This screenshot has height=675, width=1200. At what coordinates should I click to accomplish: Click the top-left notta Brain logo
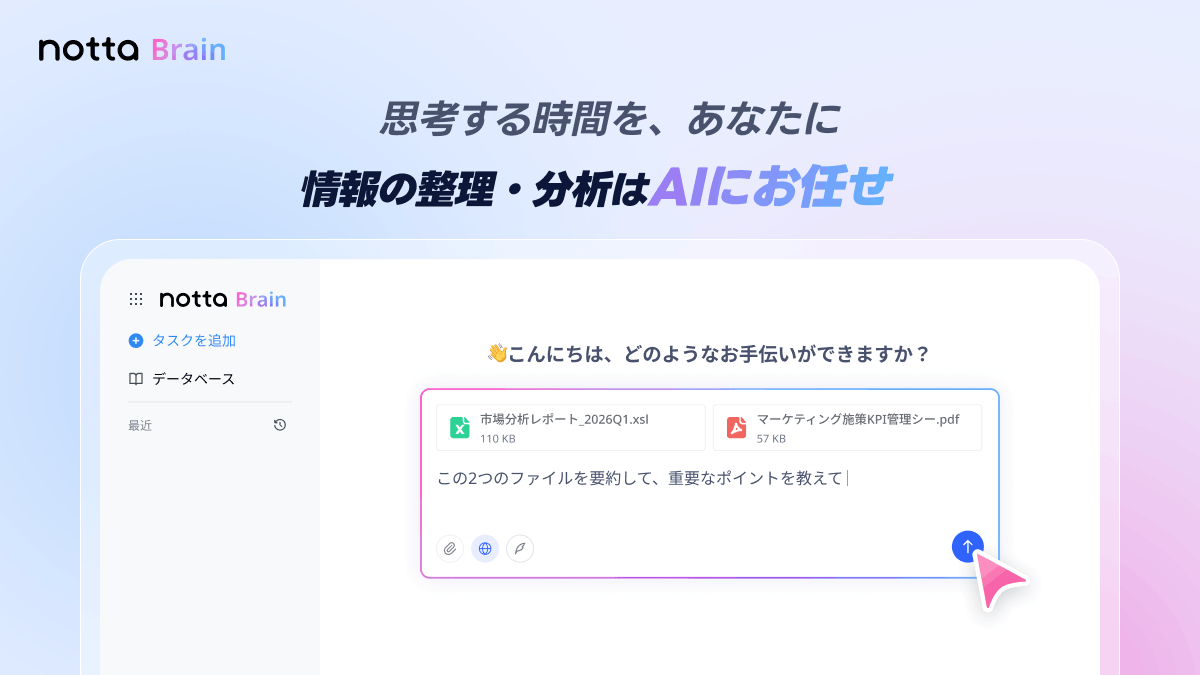pyautogui.click(x=132, y=50)
